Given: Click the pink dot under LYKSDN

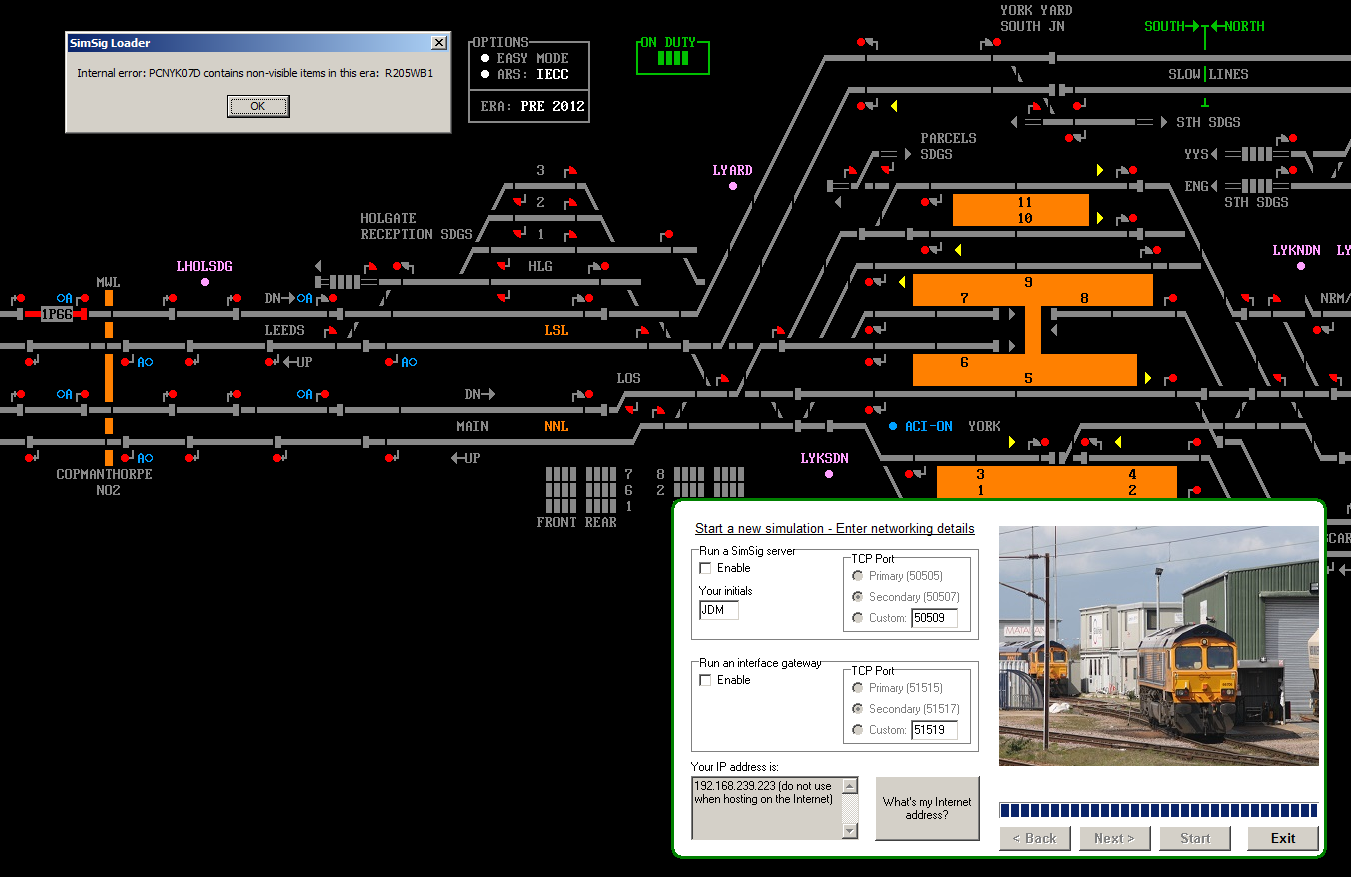Looking at the screenshot, I should click(x=829, y=474).
